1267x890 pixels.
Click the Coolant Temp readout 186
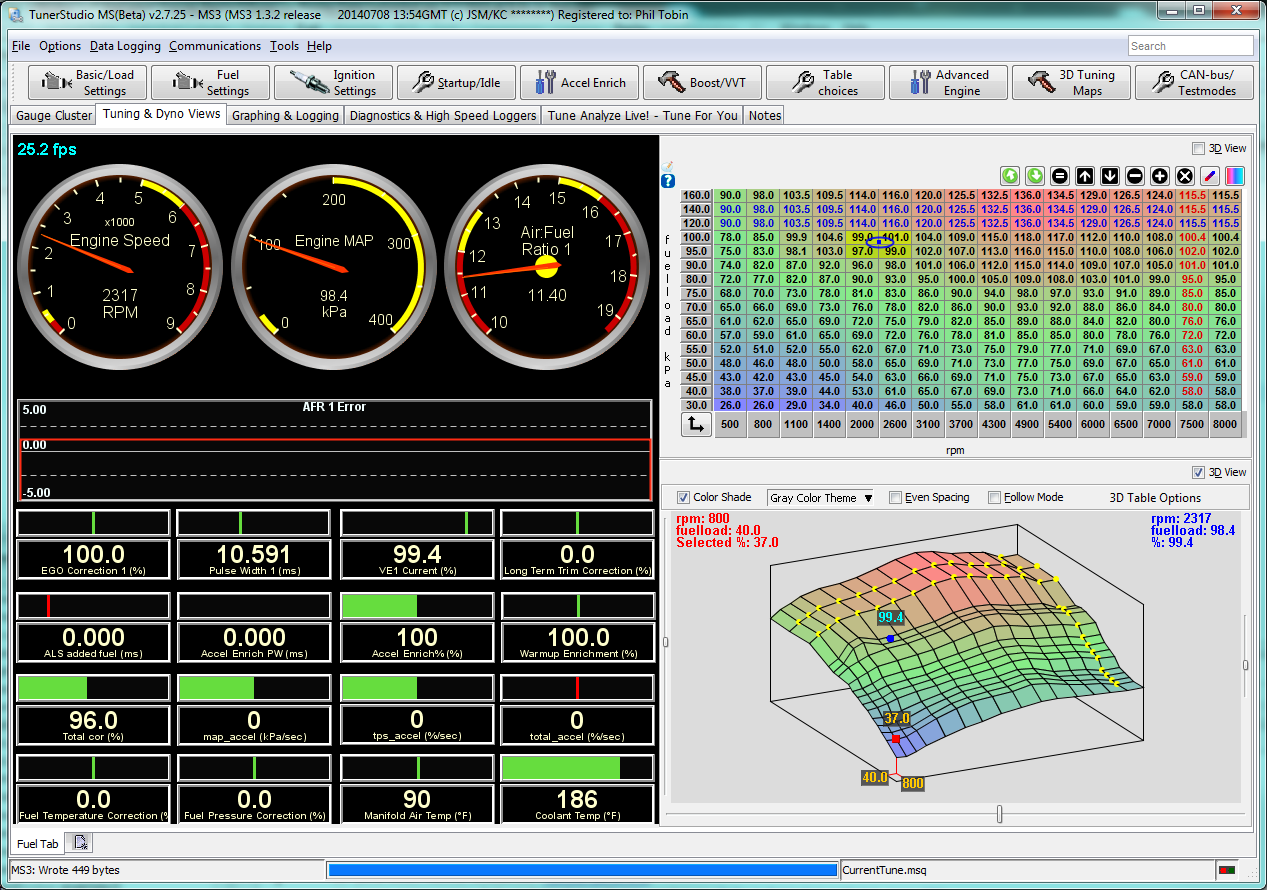(x=577, y=804)
